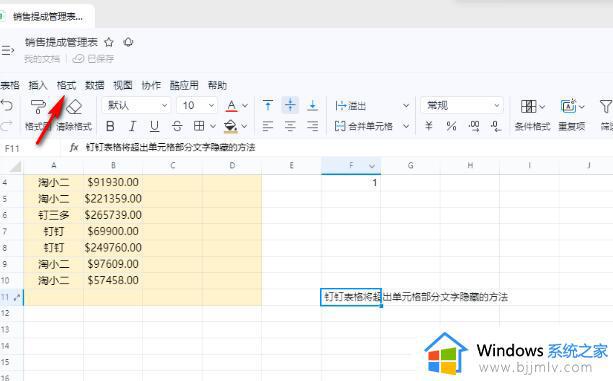This screenshot has height=381, width=613.
Task: Toggle italic formatting
Action: [x=133, y=126]
